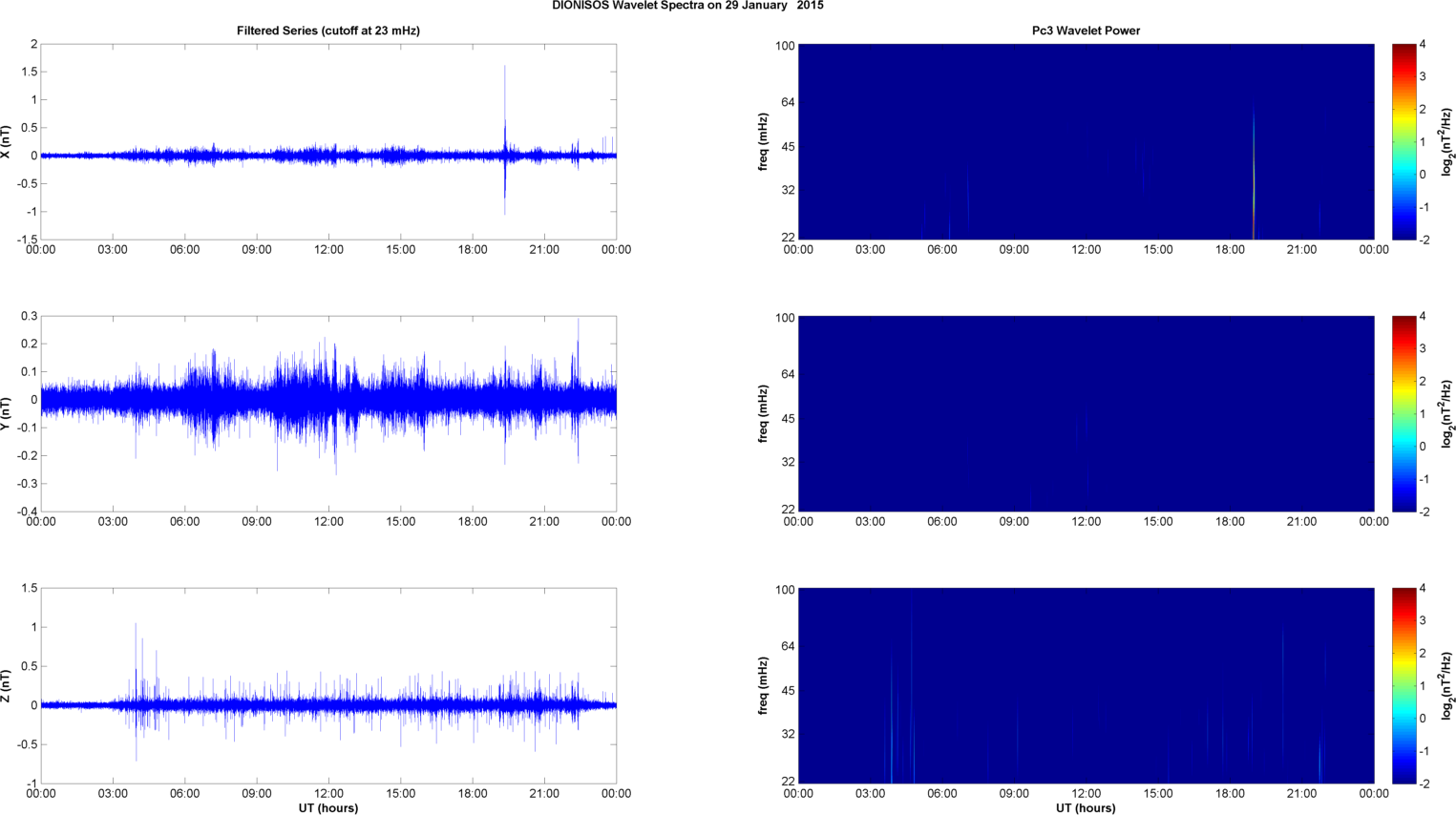This screenshot has width=1456, height=815.
Task: Select the 'Pc3 Wavelet Power' heading
Action: 1086,31
